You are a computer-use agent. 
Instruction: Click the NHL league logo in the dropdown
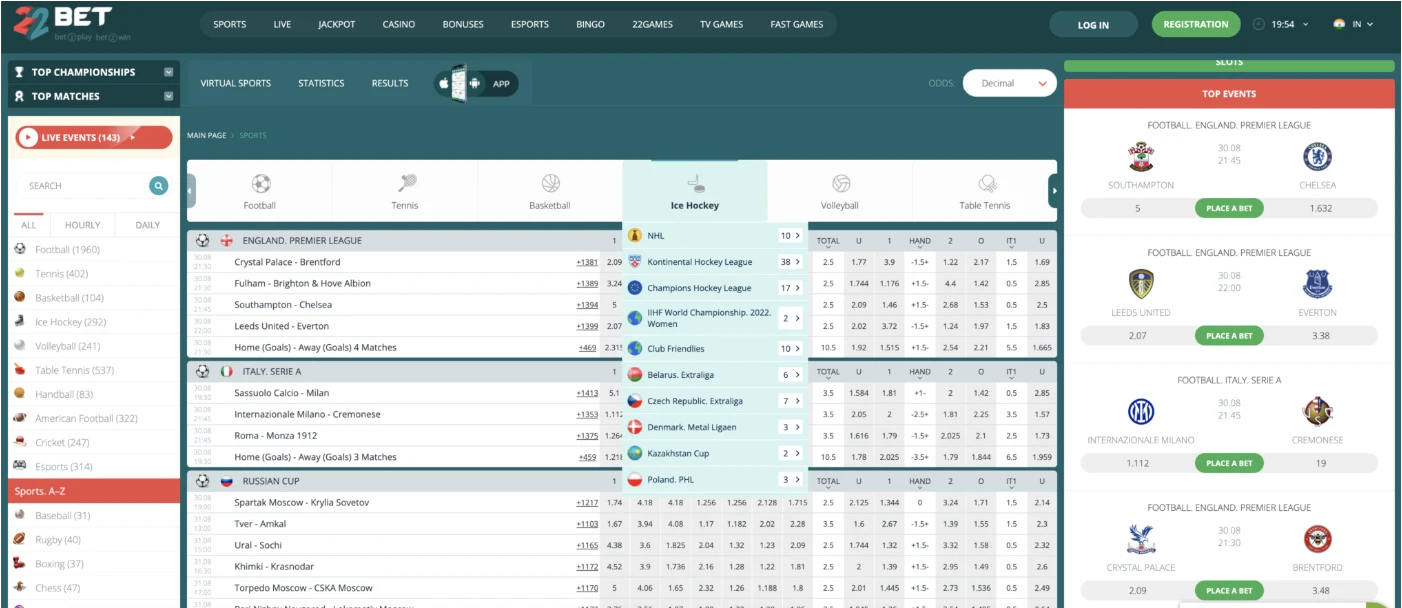tap(634, 236)
